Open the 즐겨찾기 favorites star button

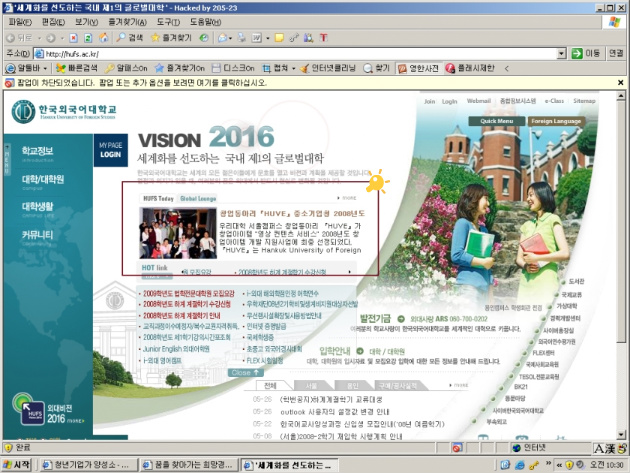click(171, 38)
